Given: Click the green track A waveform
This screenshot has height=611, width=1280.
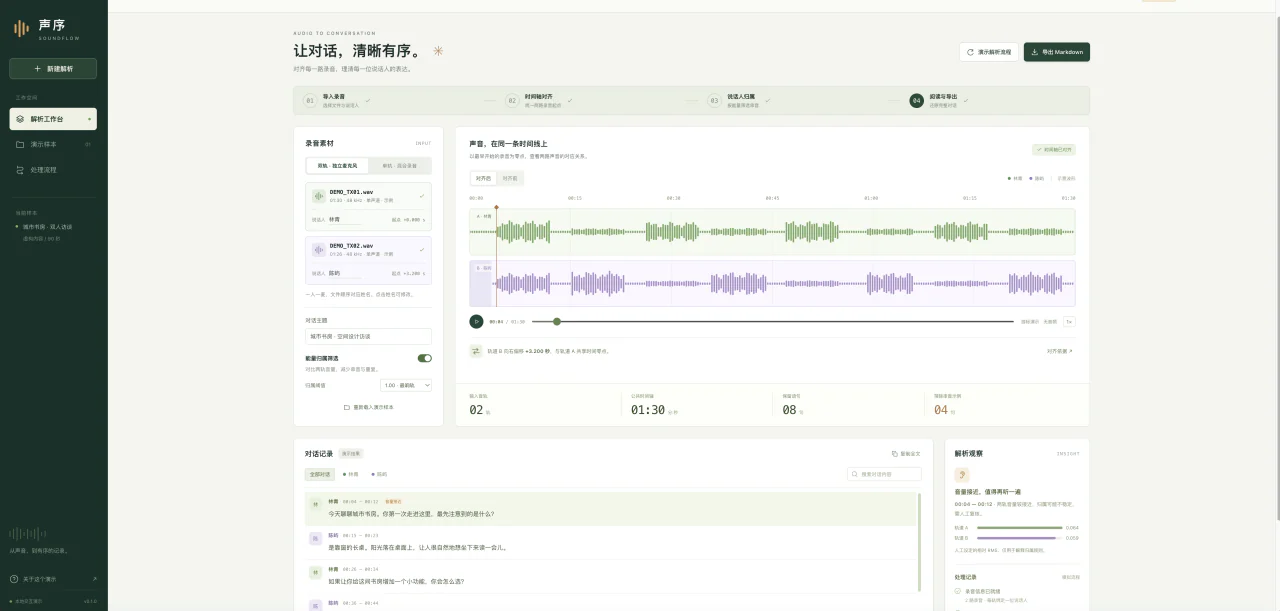Looking at the screenshot, I should tap(772, 232).
